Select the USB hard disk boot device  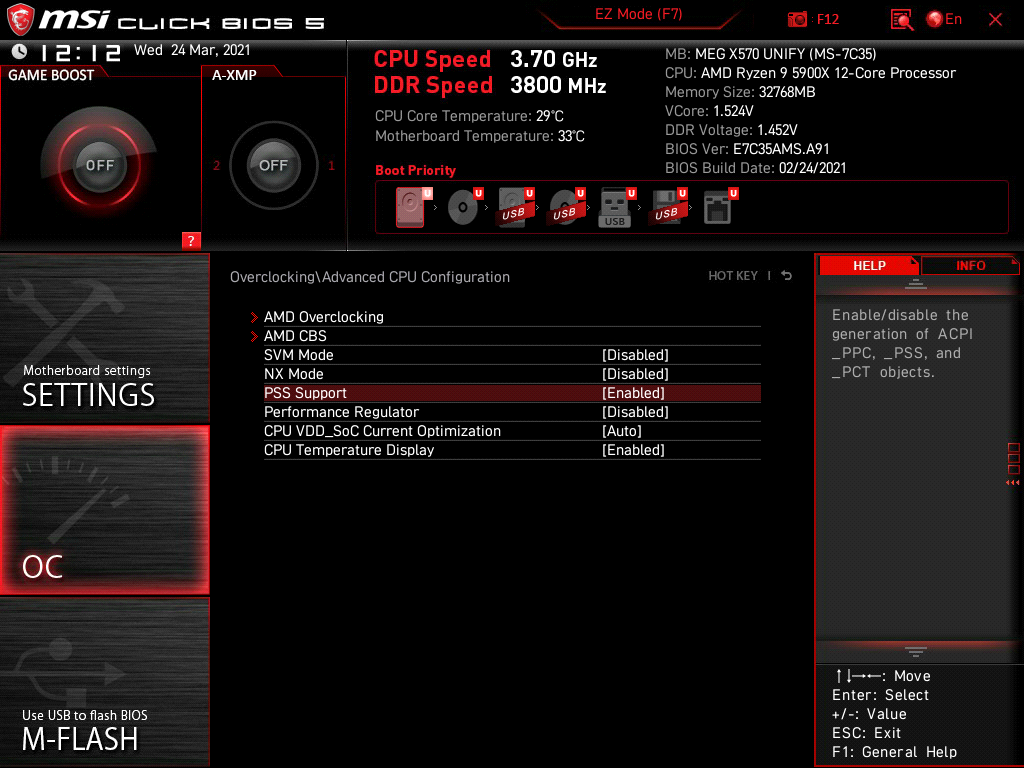[516, 207]
